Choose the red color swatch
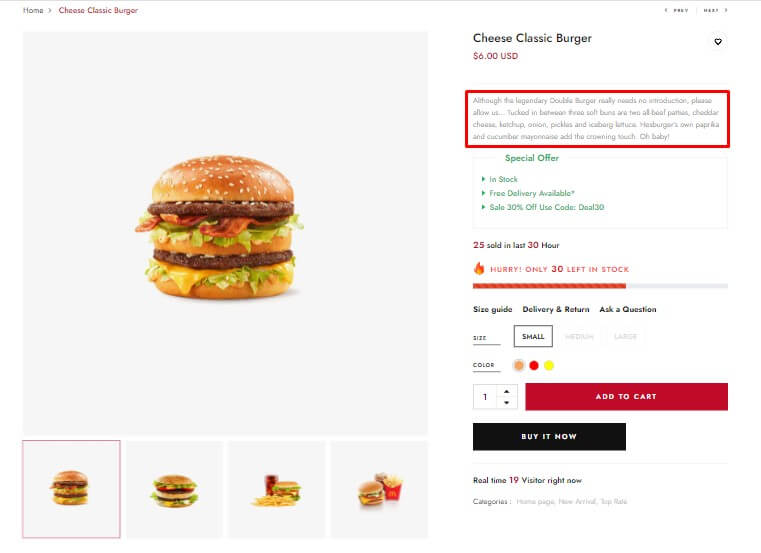761x553 pixels. (x=534, y=366)
